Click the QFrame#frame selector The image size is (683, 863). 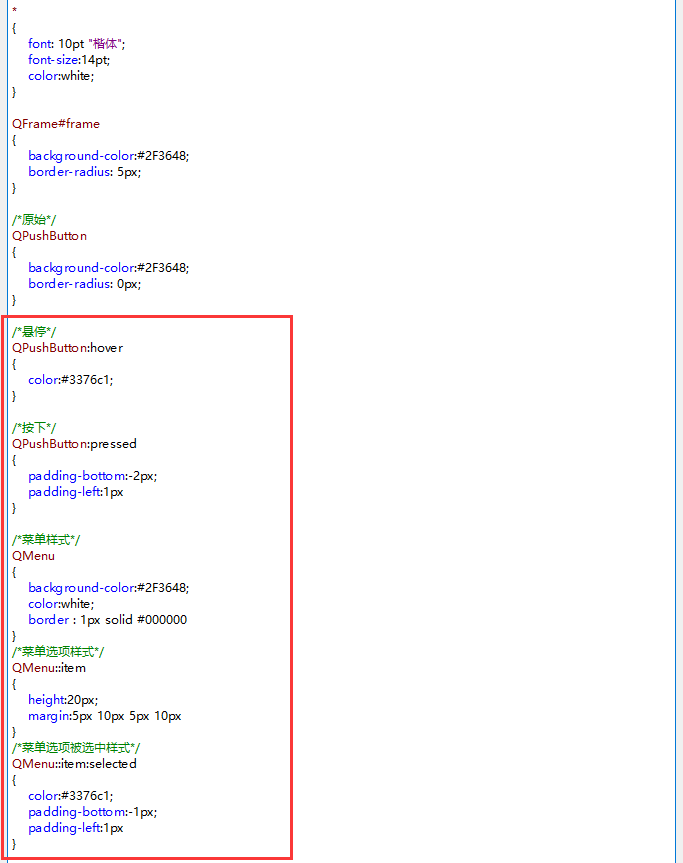[56, 124]
